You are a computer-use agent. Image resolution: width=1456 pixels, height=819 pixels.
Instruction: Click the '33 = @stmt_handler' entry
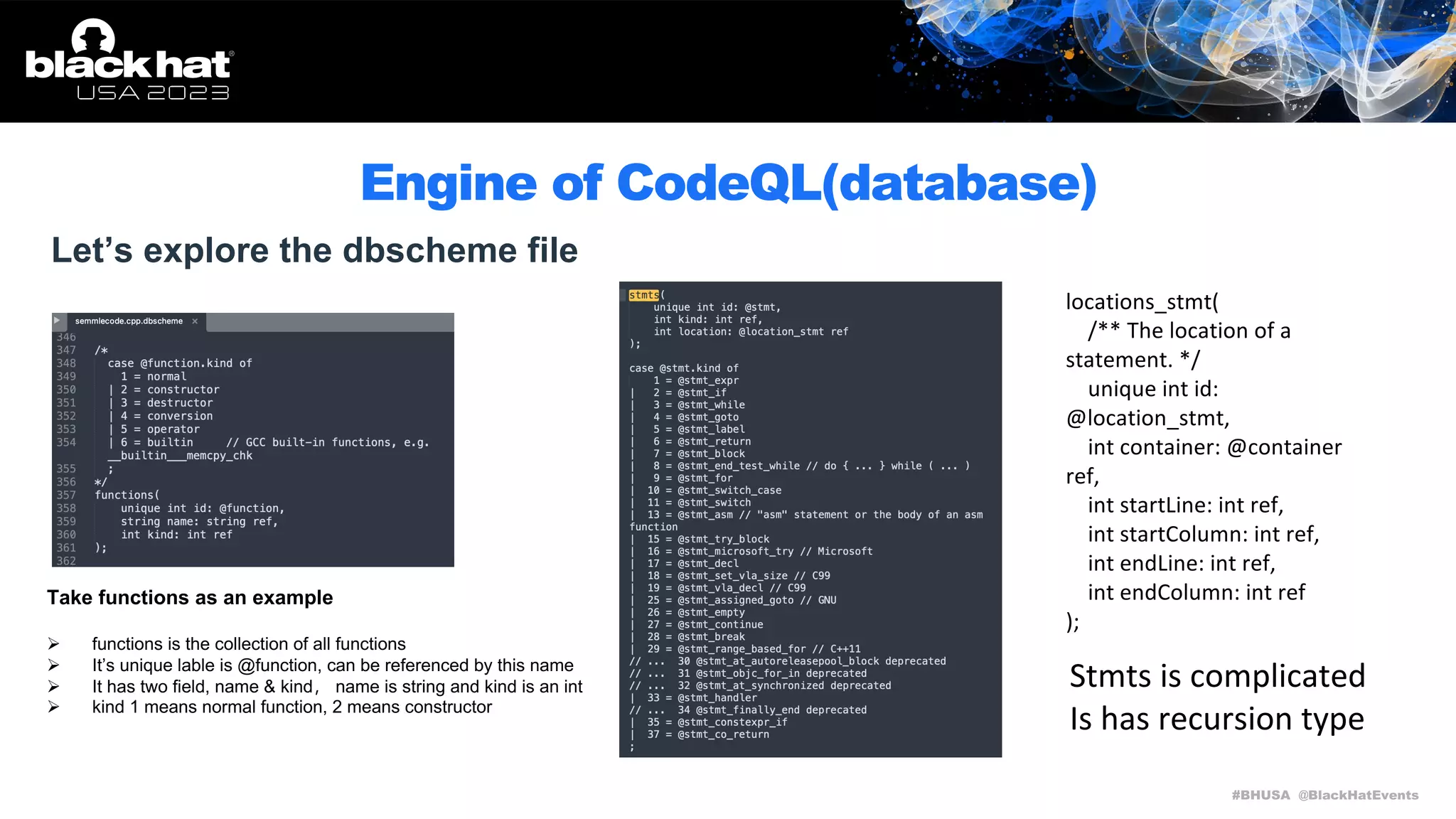pyautogui.click(x=702, y=698)
